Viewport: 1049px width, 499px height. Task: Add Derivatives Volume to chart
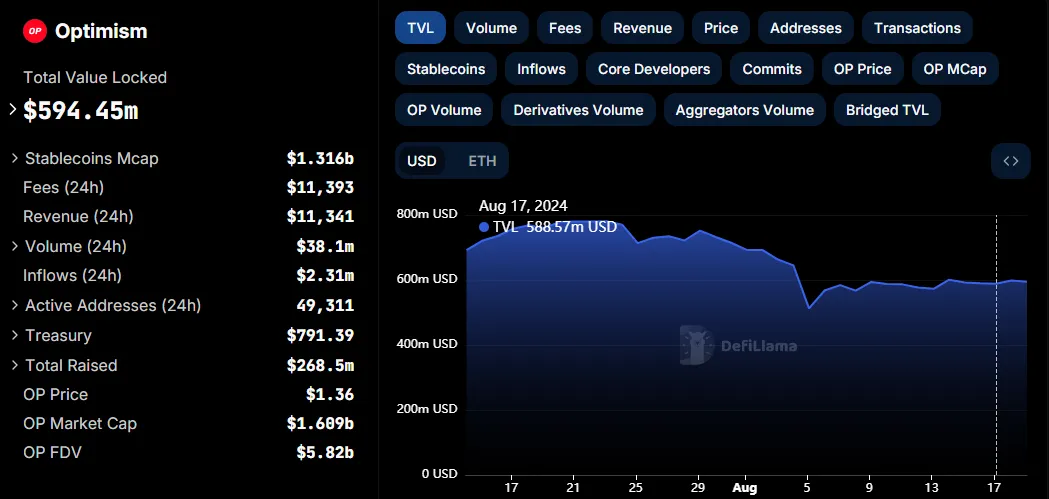tap(578, 110)
